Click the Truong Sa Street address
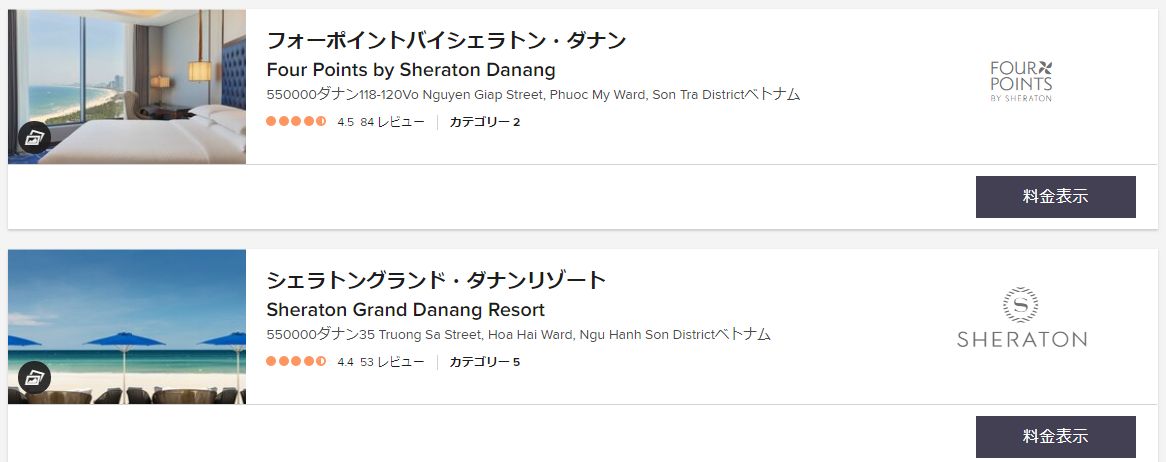Viewport: 1166px width, 462px height. pyautogui.click(x=518, y=335)
